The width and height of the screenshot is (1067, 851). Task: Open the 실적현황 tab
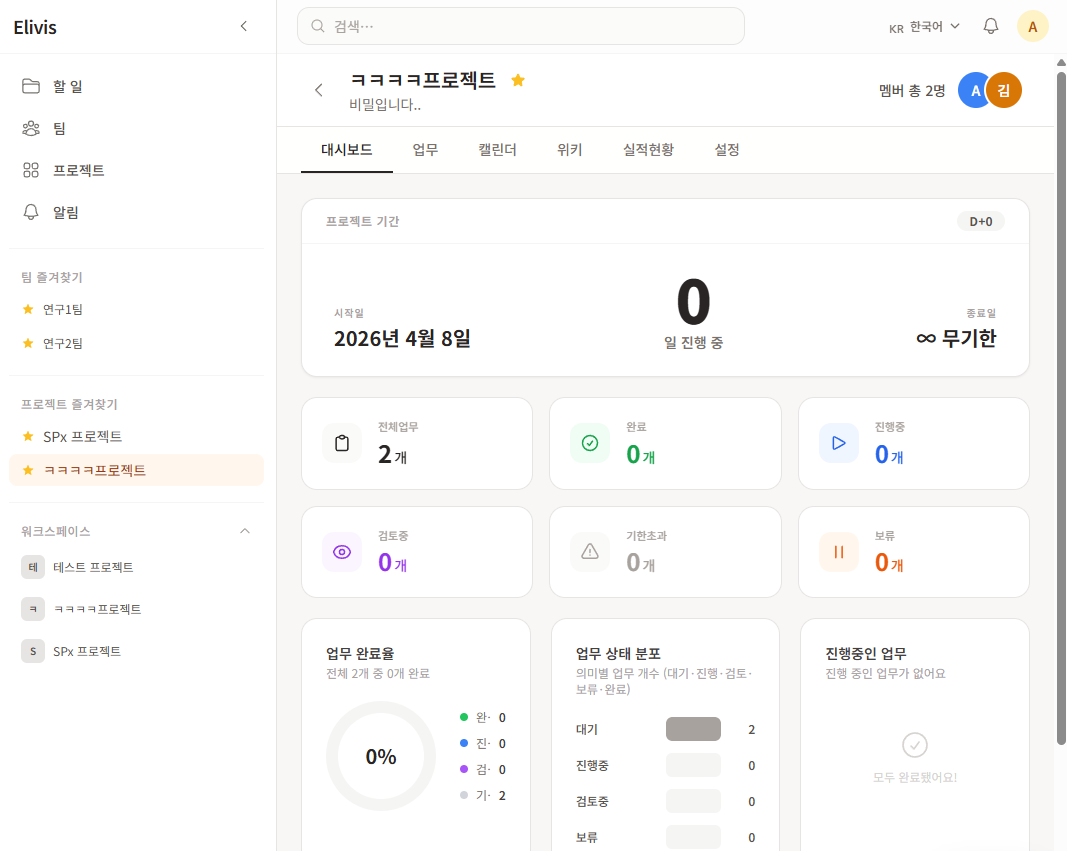point(648,150)
